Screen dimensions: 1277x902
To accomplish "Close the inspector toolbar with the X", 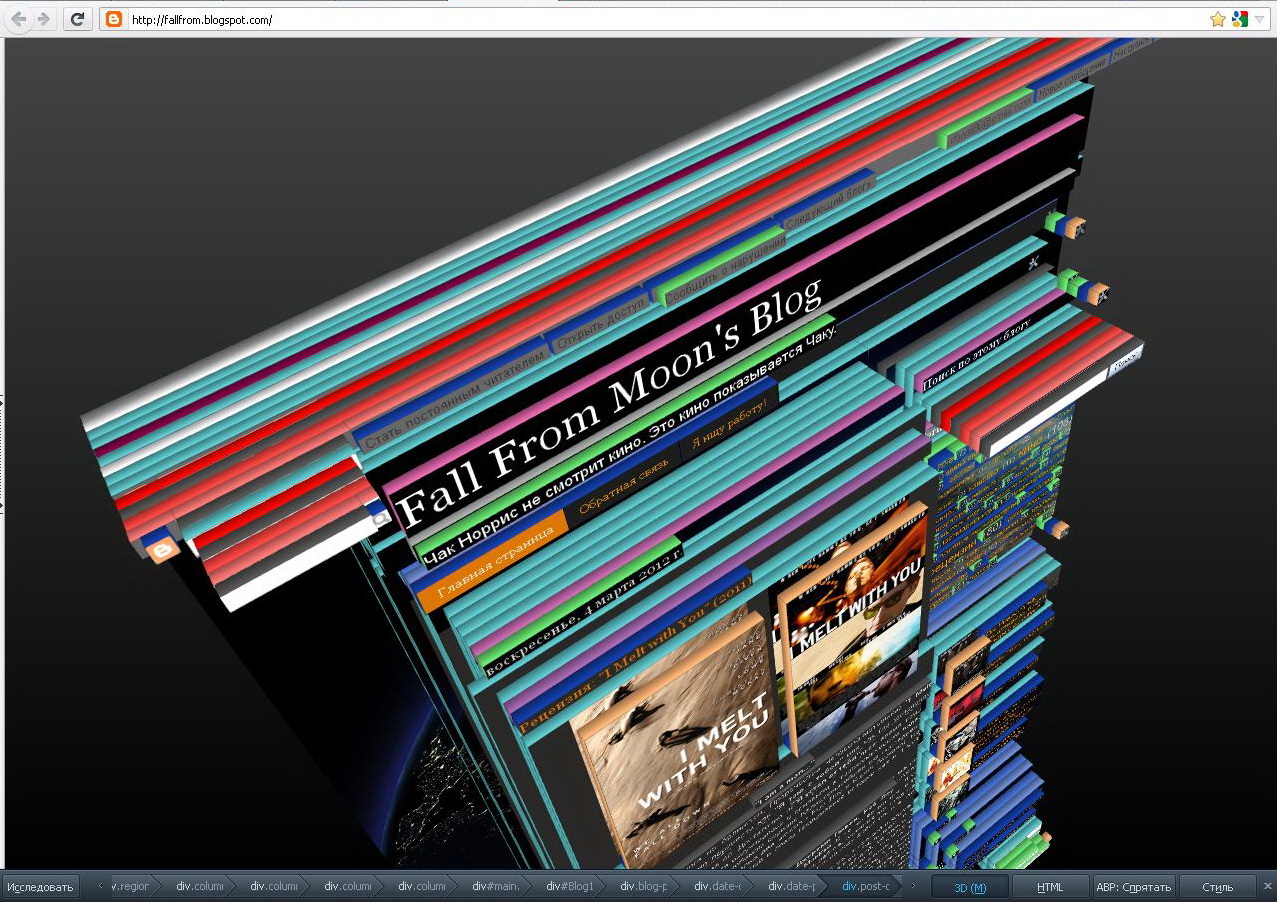I will point(1268,886).
